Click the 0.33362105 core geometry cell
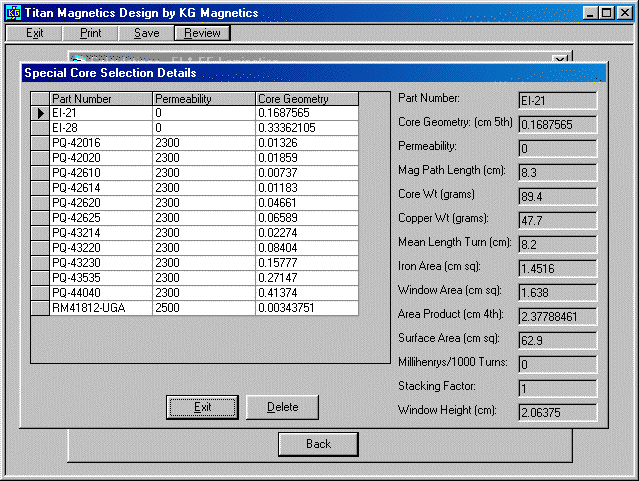Image resolution: width=639 pixels, height=481 pixels. click(x=307, y=128)
